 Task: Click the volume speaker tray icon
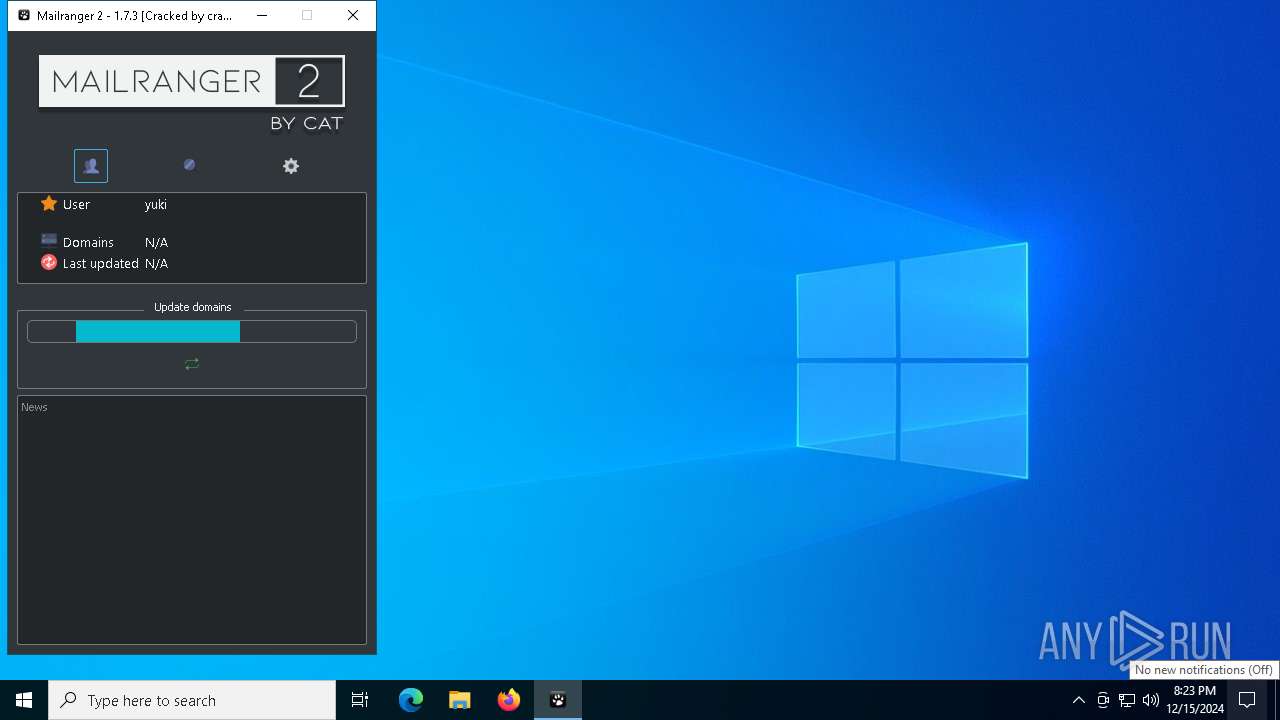[x=1151, y=700]
